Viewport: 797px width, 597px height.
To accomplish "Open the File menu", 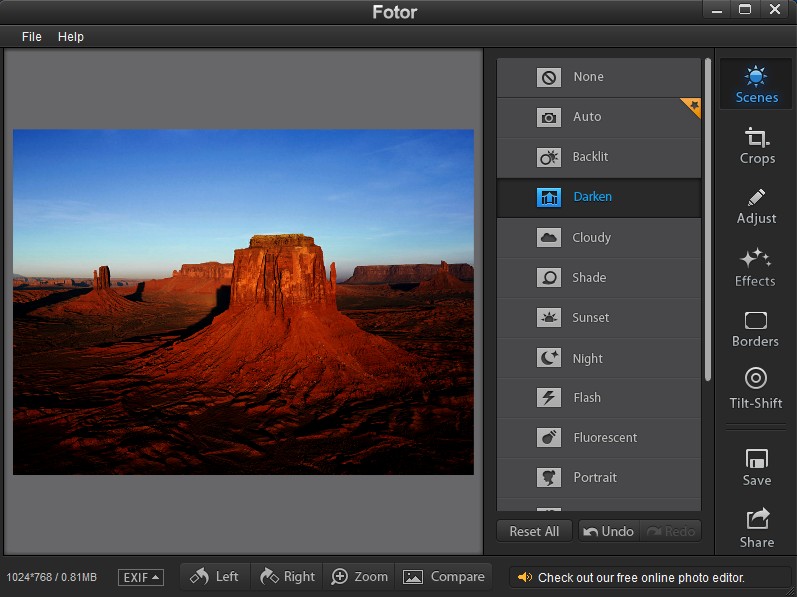I will click(x=32, y=36).
